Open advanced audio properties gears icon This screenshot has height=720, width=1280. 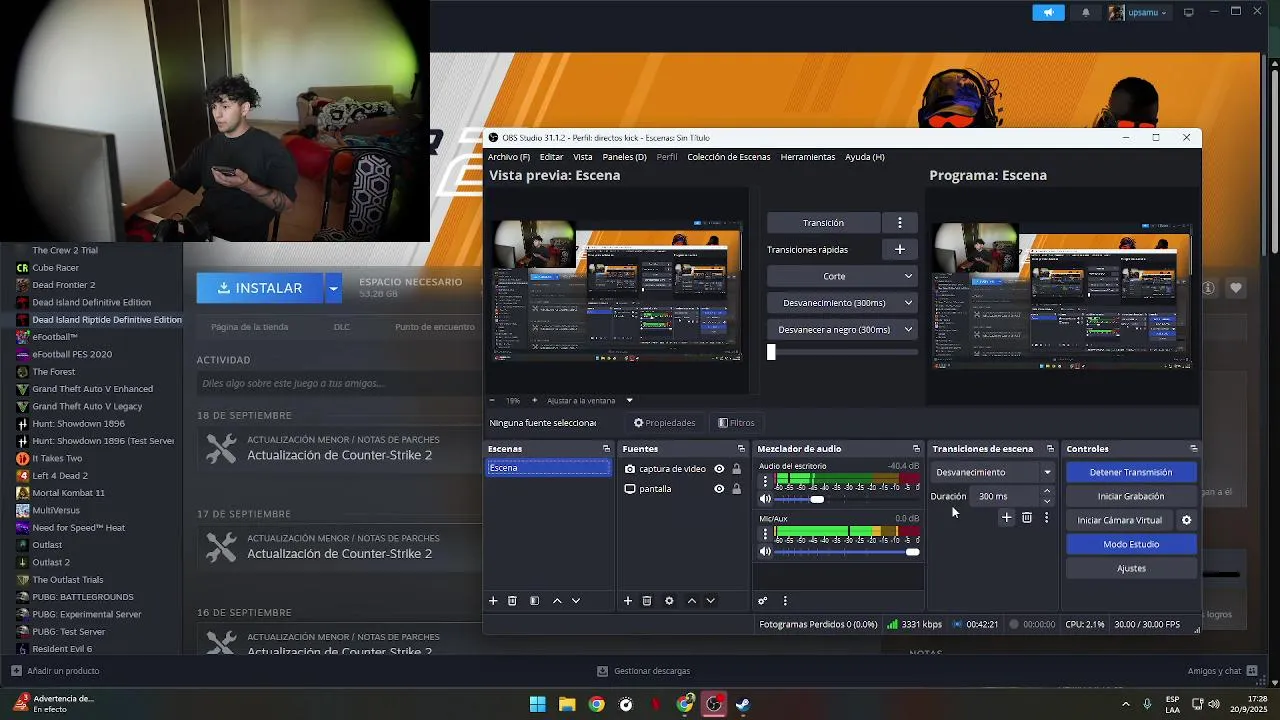click(763, 601)
